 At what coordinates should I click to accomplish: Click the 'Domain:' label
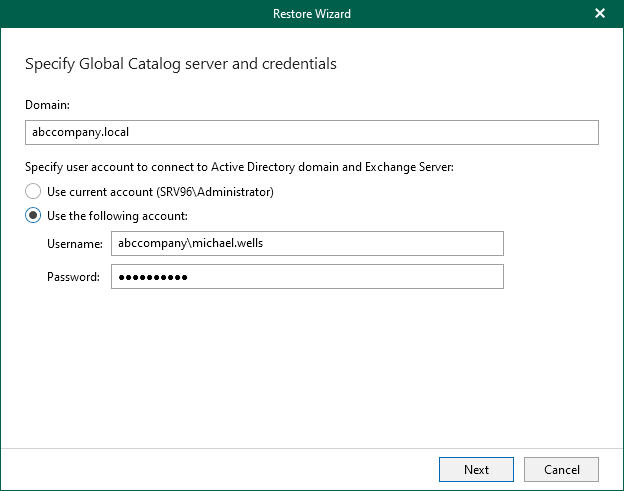46,105
